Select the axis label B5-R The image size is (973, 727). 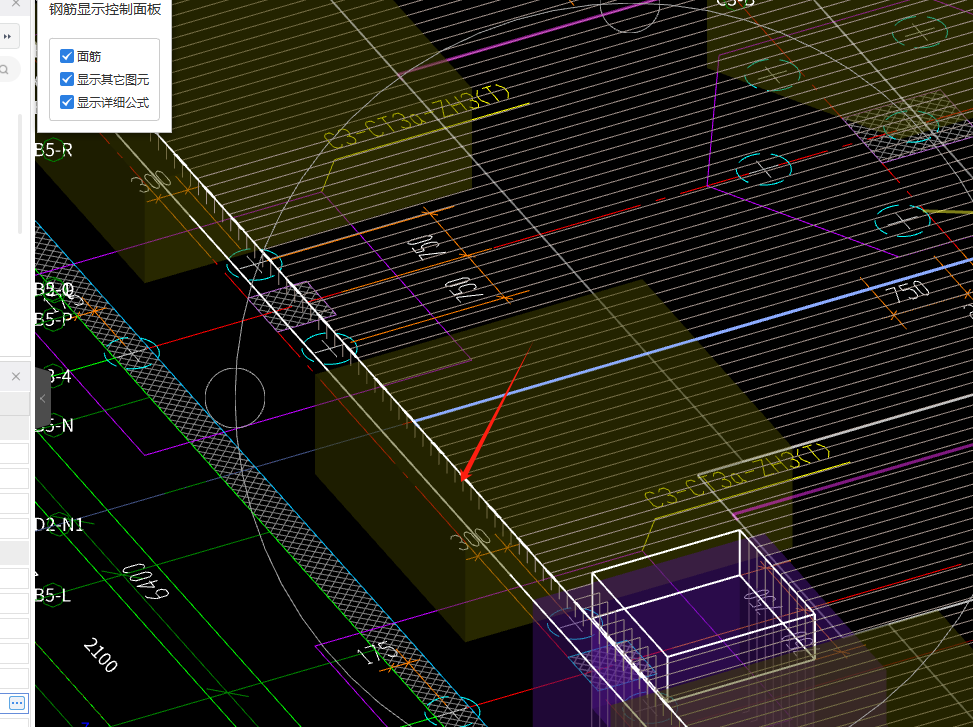tap(53, 150)
